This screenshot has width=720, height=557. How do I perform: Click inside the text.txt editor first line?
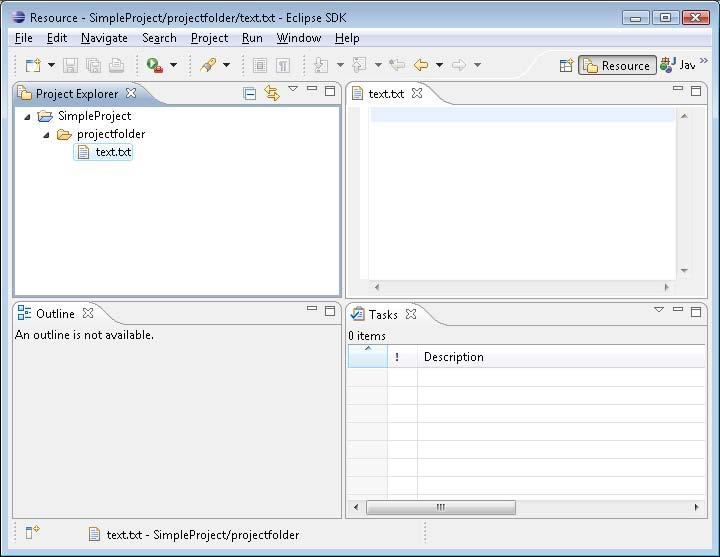(x=523, y=115)
